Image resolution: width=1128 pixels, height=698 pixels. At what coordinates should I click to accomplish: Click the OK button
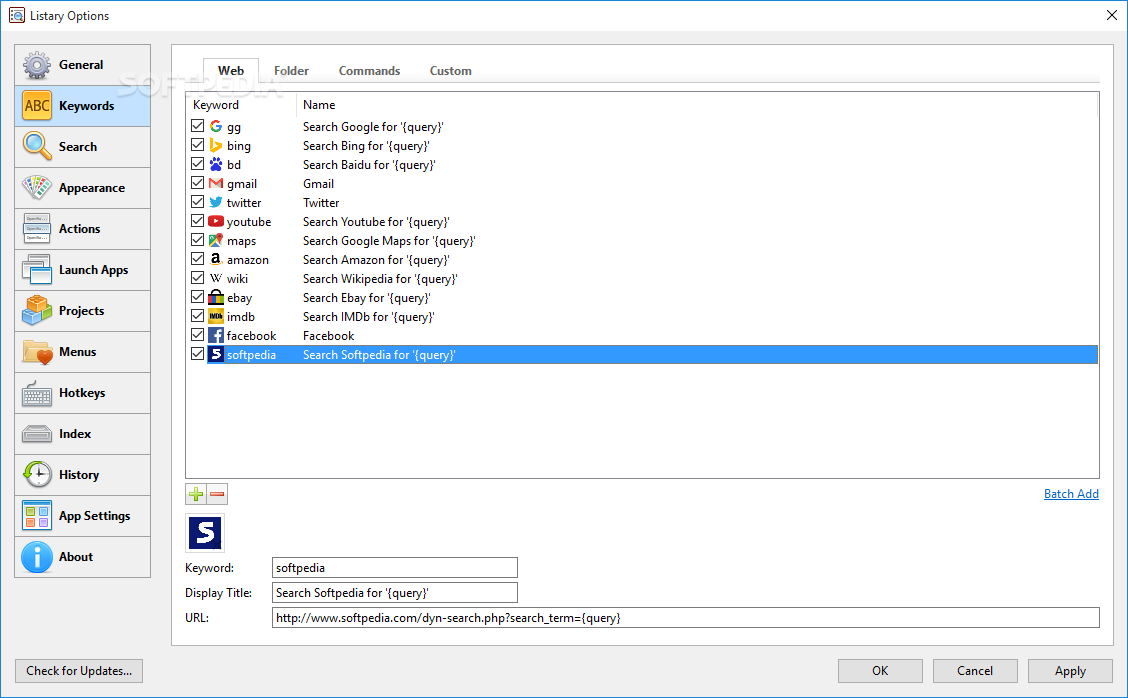point(880,671)
